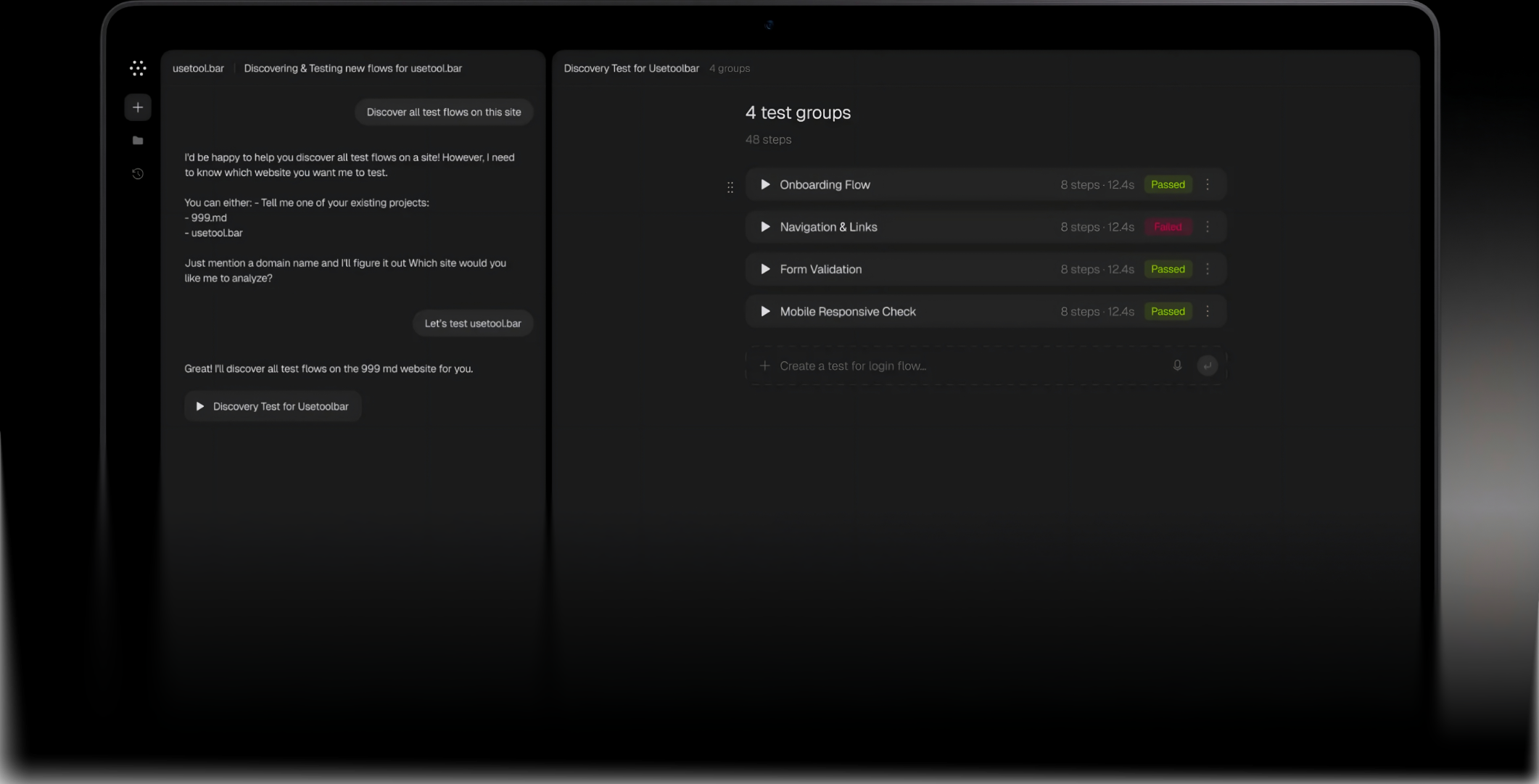Image resolution: width=1539 pixels, height=784 pixels.
Task: Select the Navigation & Links test group name
Action: 828,227
